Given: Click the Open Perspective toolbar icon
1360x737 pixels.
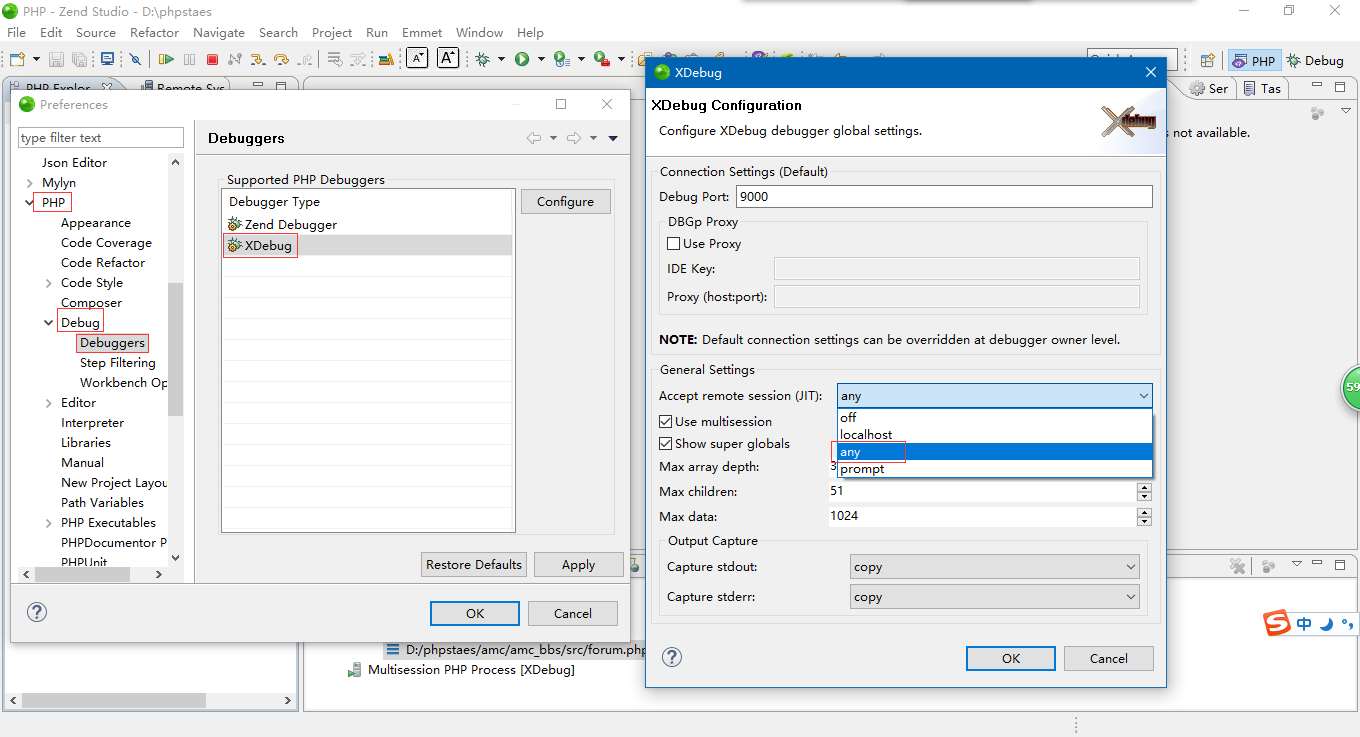Looking at the screenshot, I should tap(1207, 60).
